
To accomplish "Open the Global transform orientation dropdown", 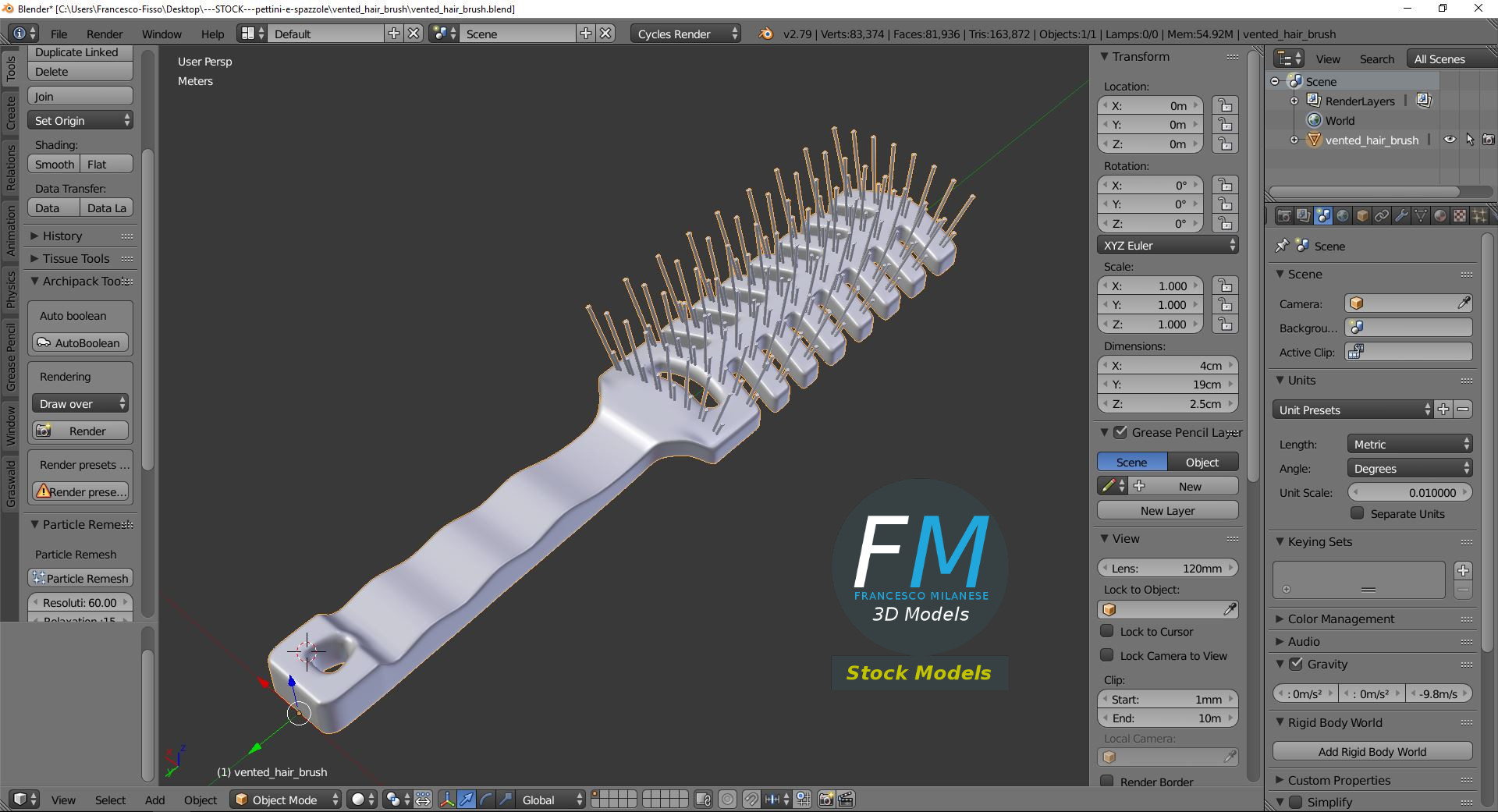I will tap(551, 800).
